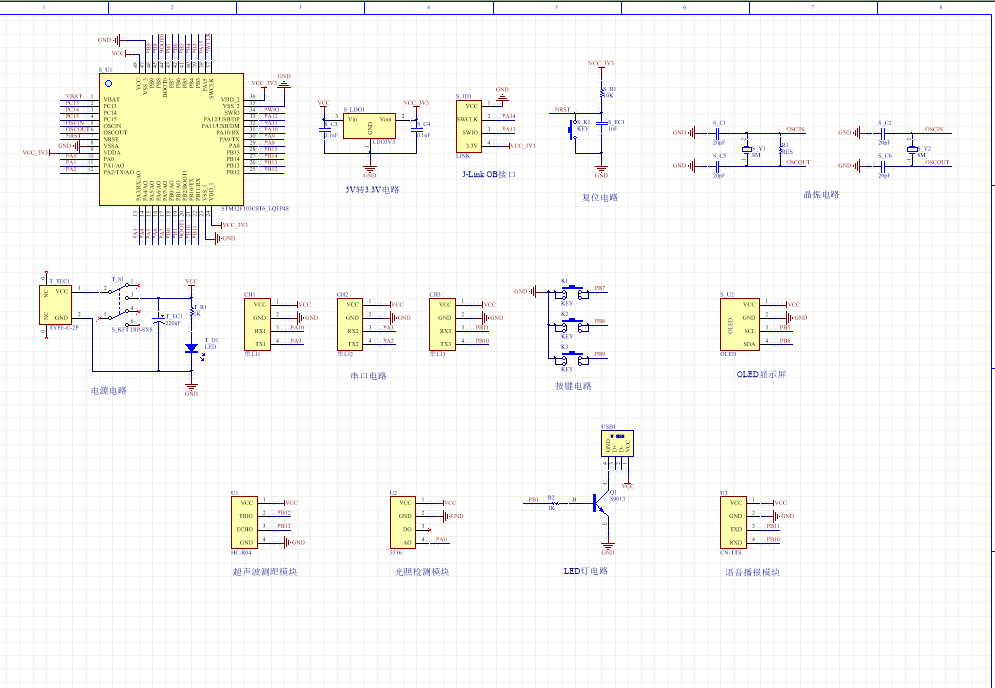
Task: Select the 5516 light sensor module U2
Action: point(404,522)
